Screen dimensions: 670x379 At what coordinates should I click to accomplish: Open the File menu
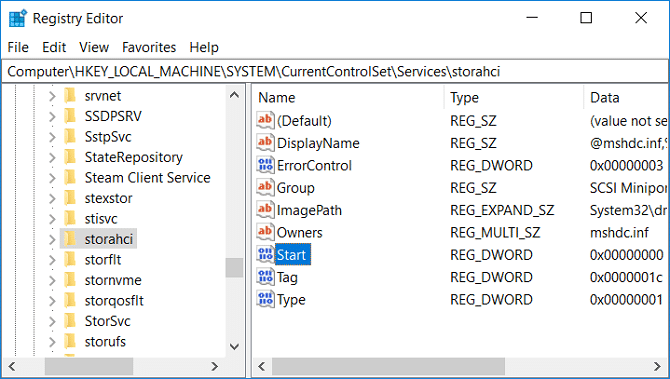pos(18,47)
